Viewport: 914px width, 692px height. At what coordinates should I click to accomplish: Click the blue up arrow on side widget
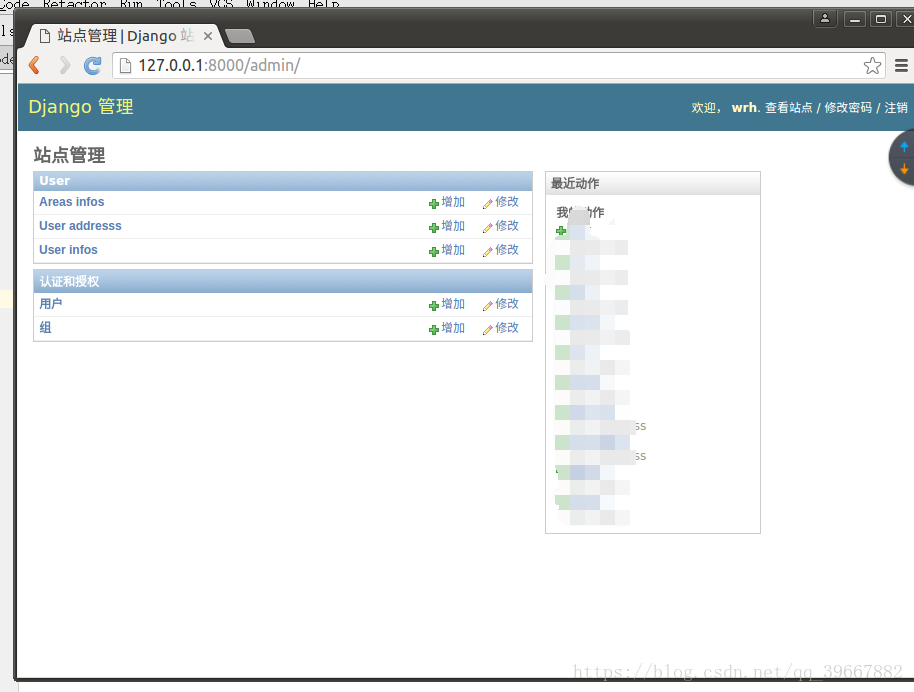904,147
